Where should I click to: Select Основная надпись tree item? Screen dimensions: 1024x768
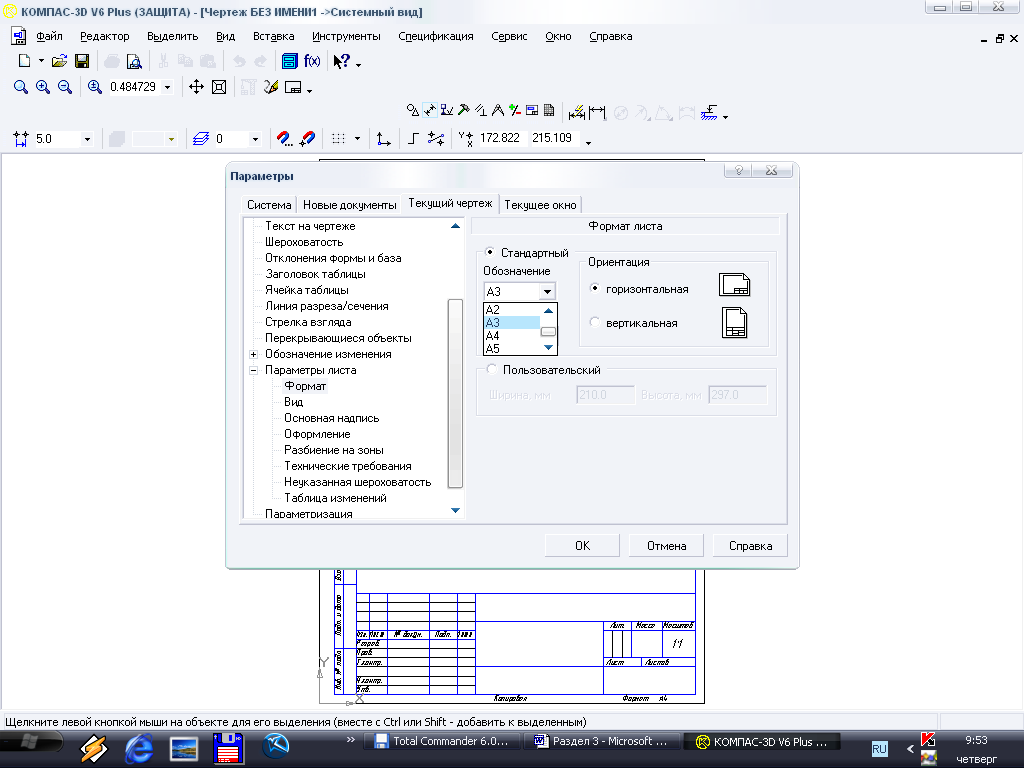coord(331,418)
